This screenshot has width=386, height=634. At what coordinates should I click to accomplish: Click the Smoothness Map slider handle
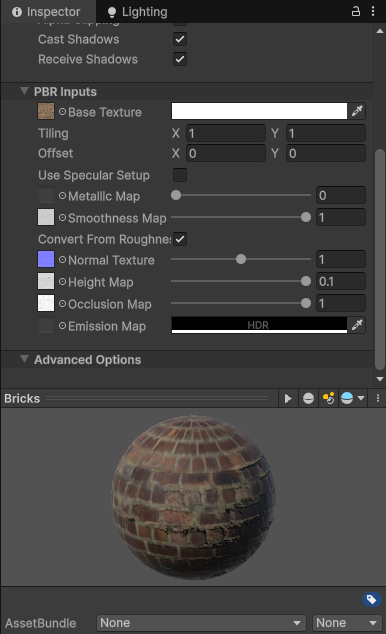tap(306, 217)
